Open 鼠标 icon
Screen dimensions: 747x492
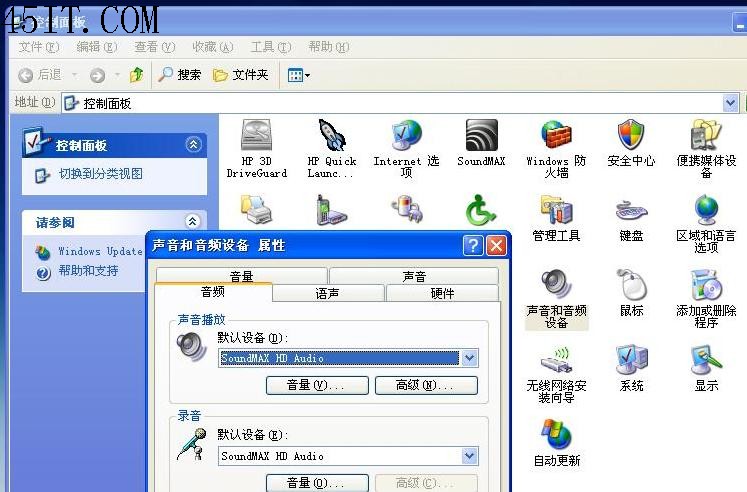pos(631,284)
